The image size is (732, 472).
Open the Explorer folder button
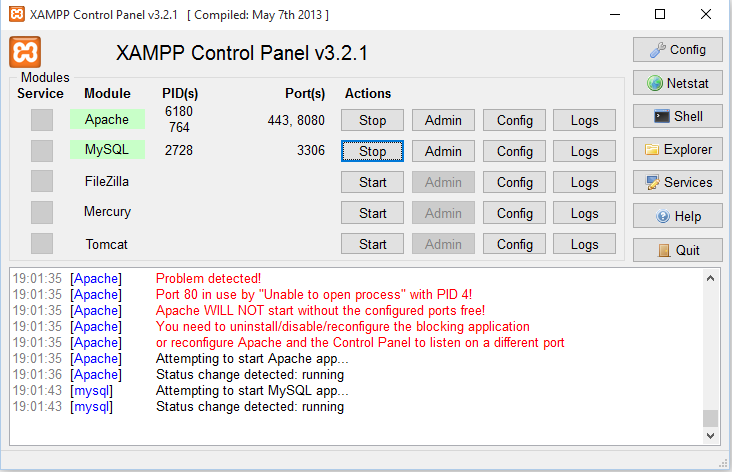click(678, 149)
